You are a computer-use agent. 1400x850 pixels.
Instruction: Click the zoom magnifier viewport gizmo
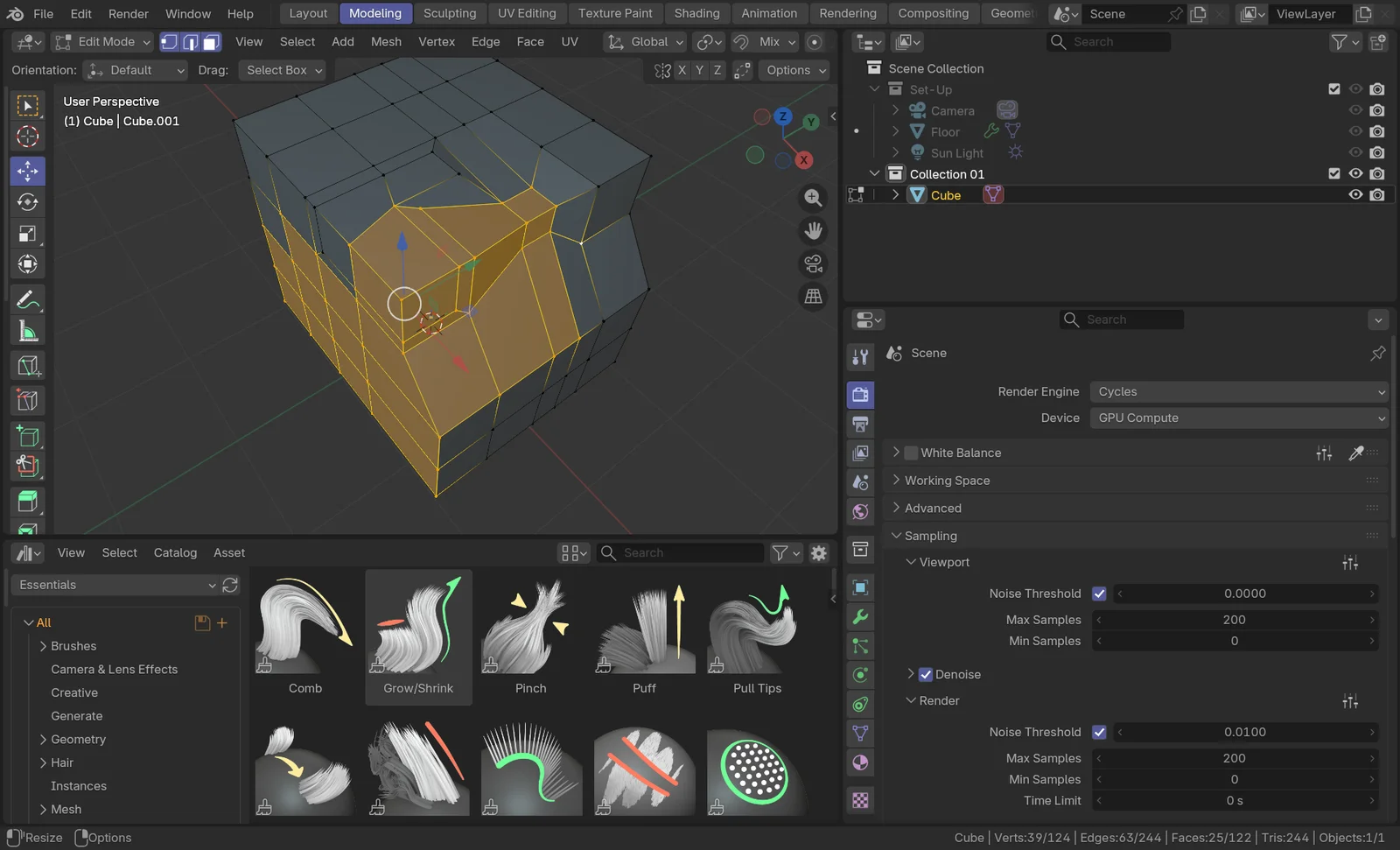pyautogui.click(x=813, y=198)
